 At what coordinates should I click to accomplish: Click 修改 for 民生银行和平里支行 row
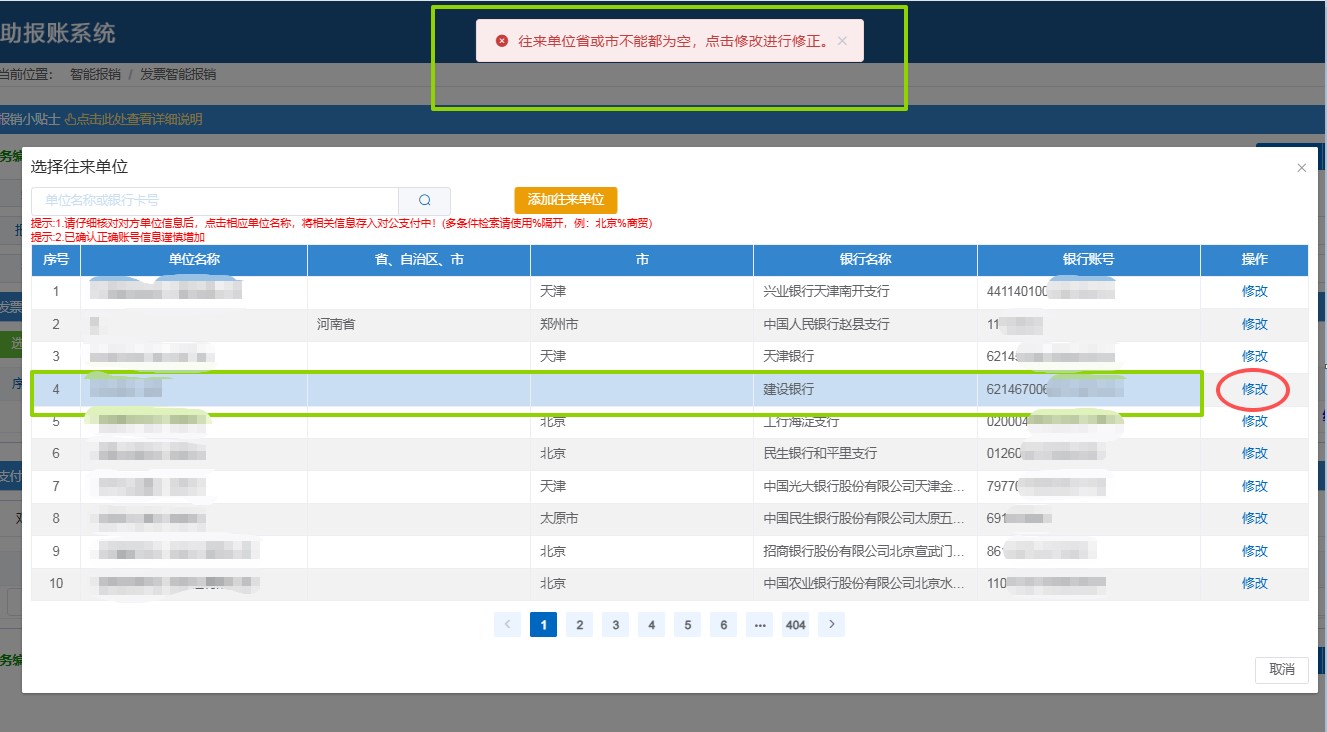click(1254, 453)
